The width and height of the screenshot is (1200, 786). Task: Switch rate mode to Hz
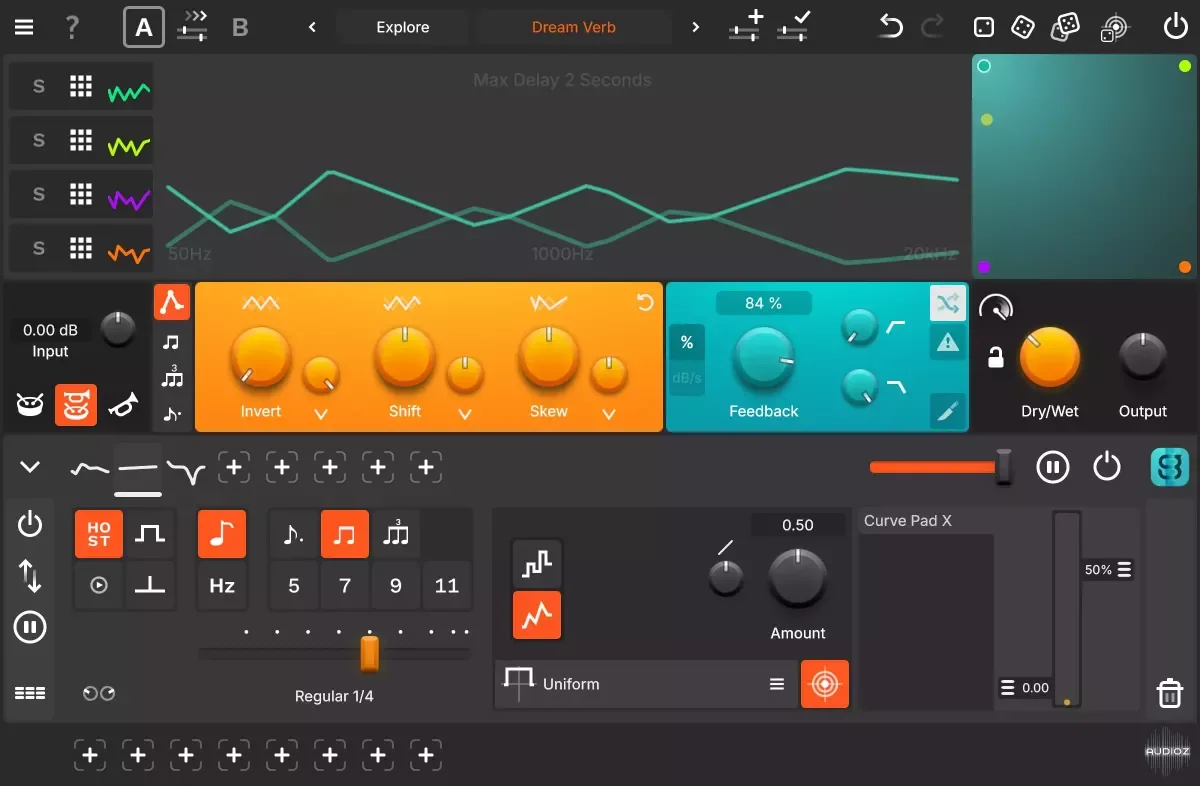click(222, 585)
